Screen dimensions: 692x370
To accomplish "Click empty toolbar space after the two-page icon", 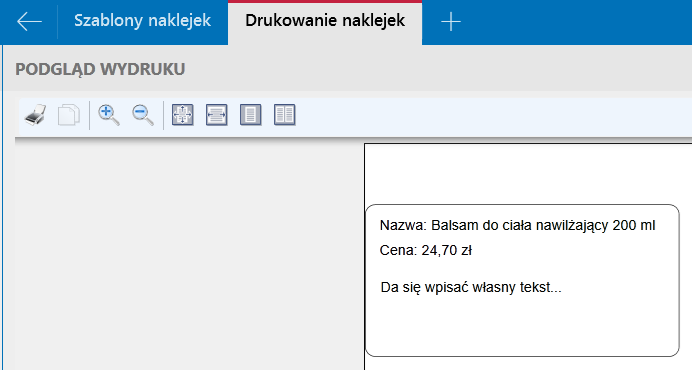I will tap(485, 116).
